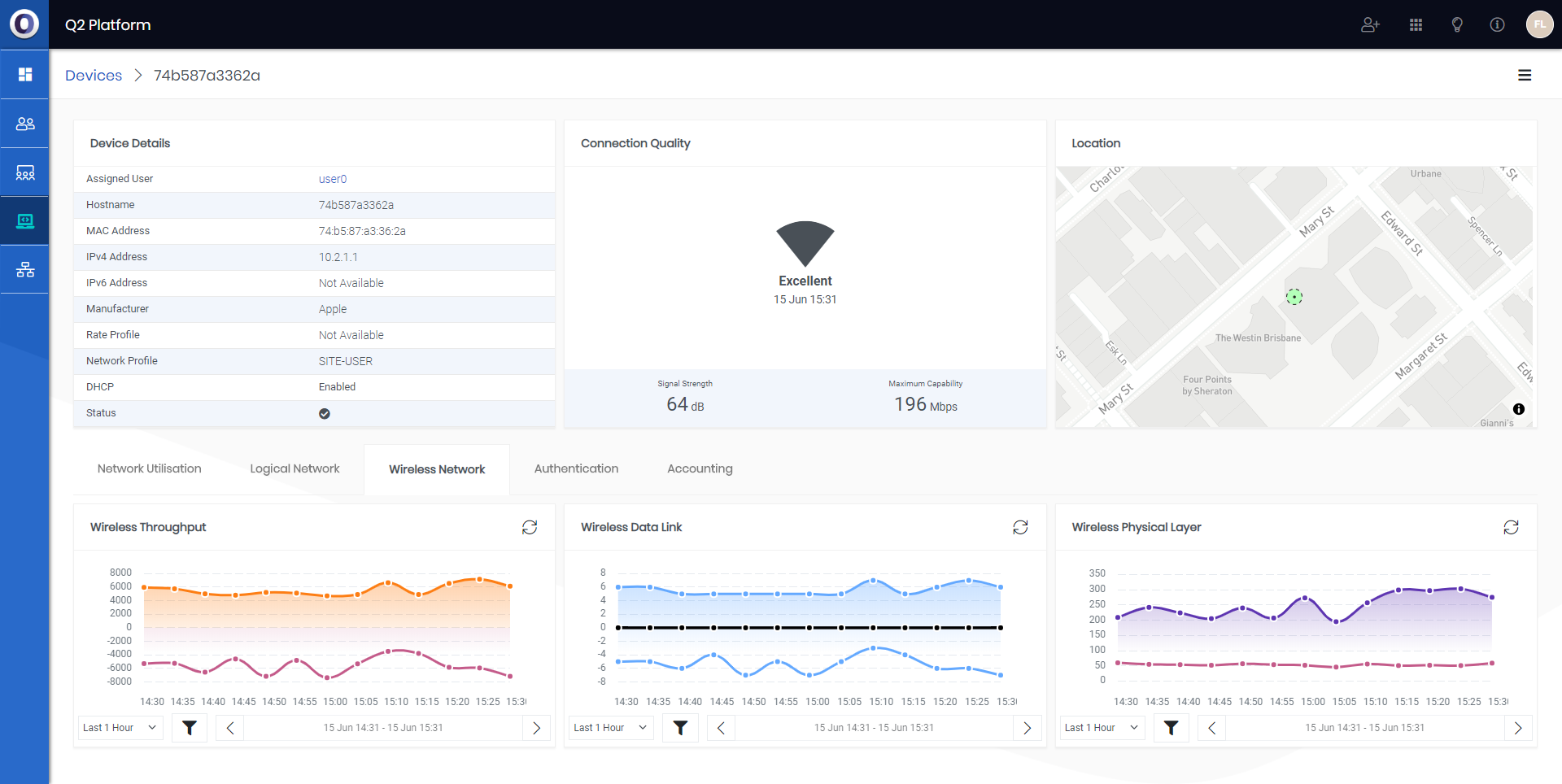Go to previous period for Wireless Data Link
The image size is (1562, 784).
(721, 728)
